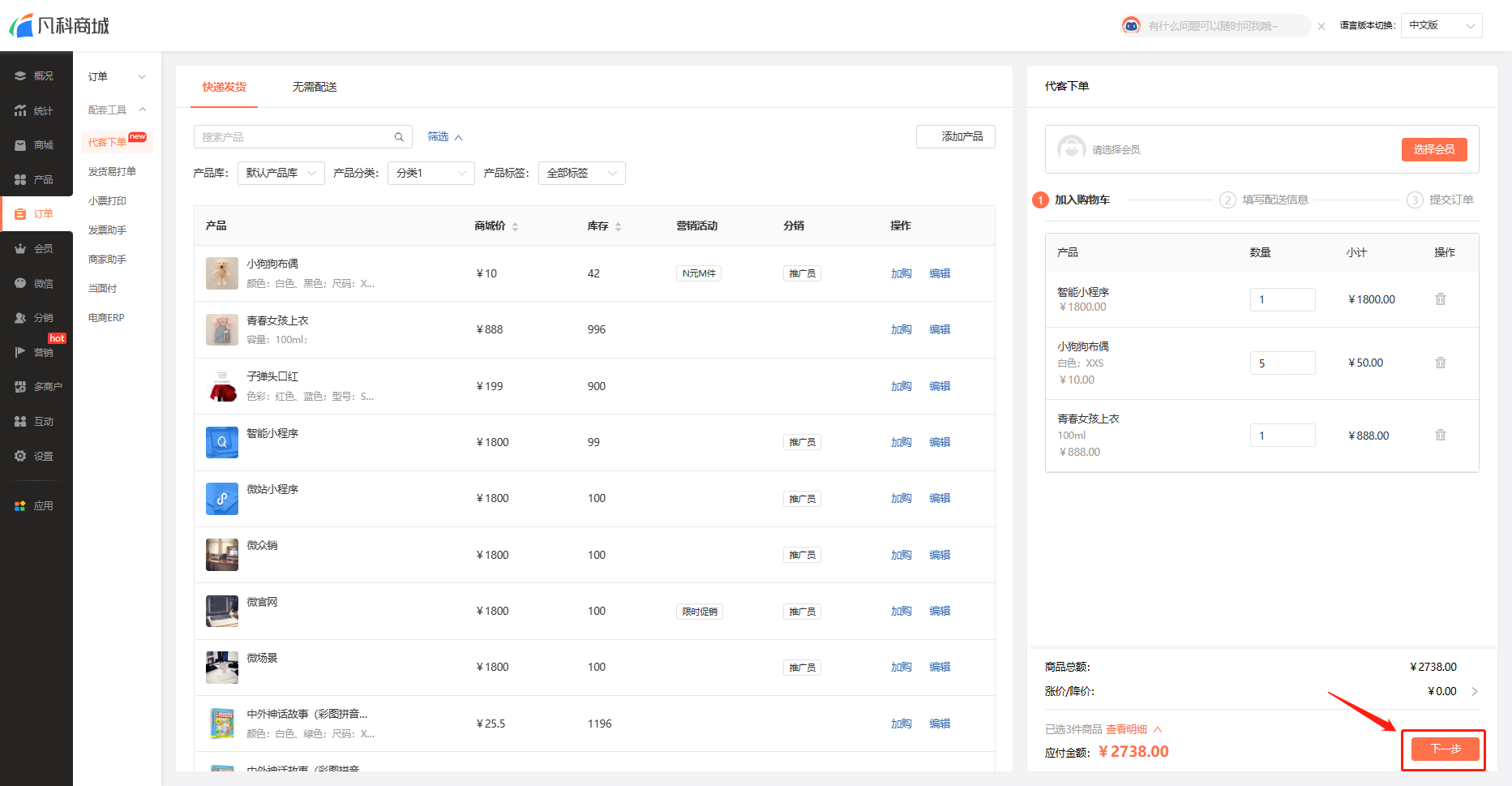The image size is (1512, 786).
Task: Open the 应用 apps colorful icon
Action: 20,505
